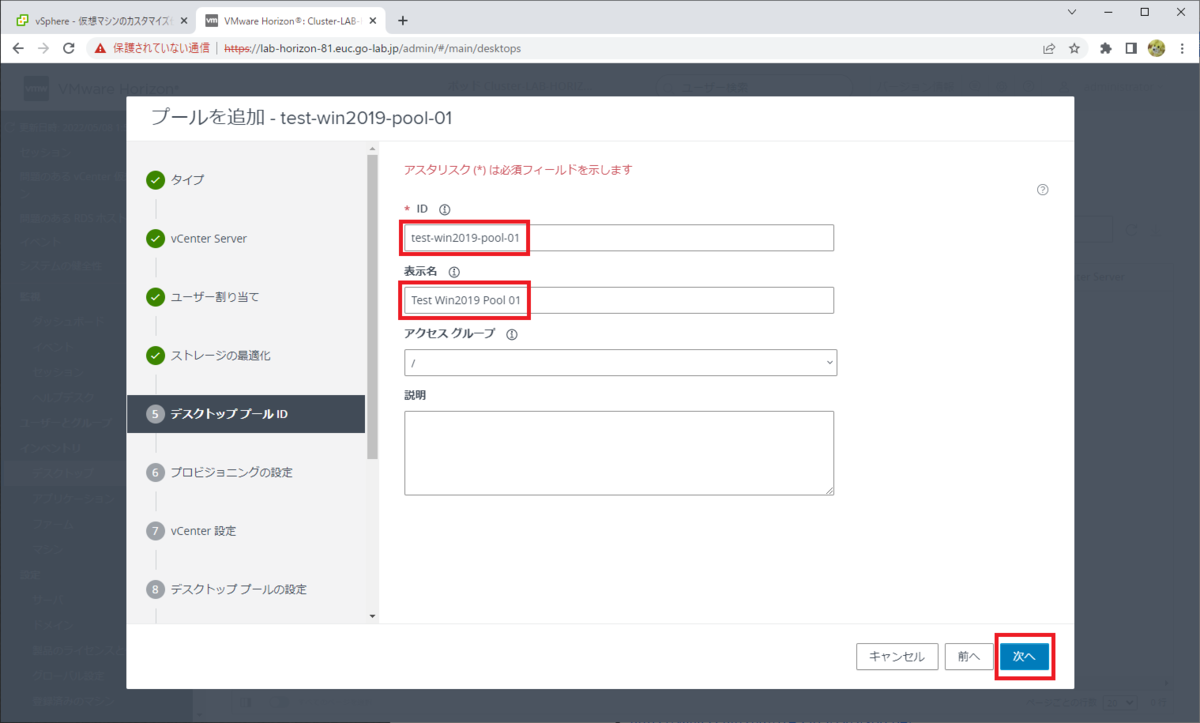Select the デスクトップ プールの設定 step
The image size is (1200, 723).
[x=239, y=589]
